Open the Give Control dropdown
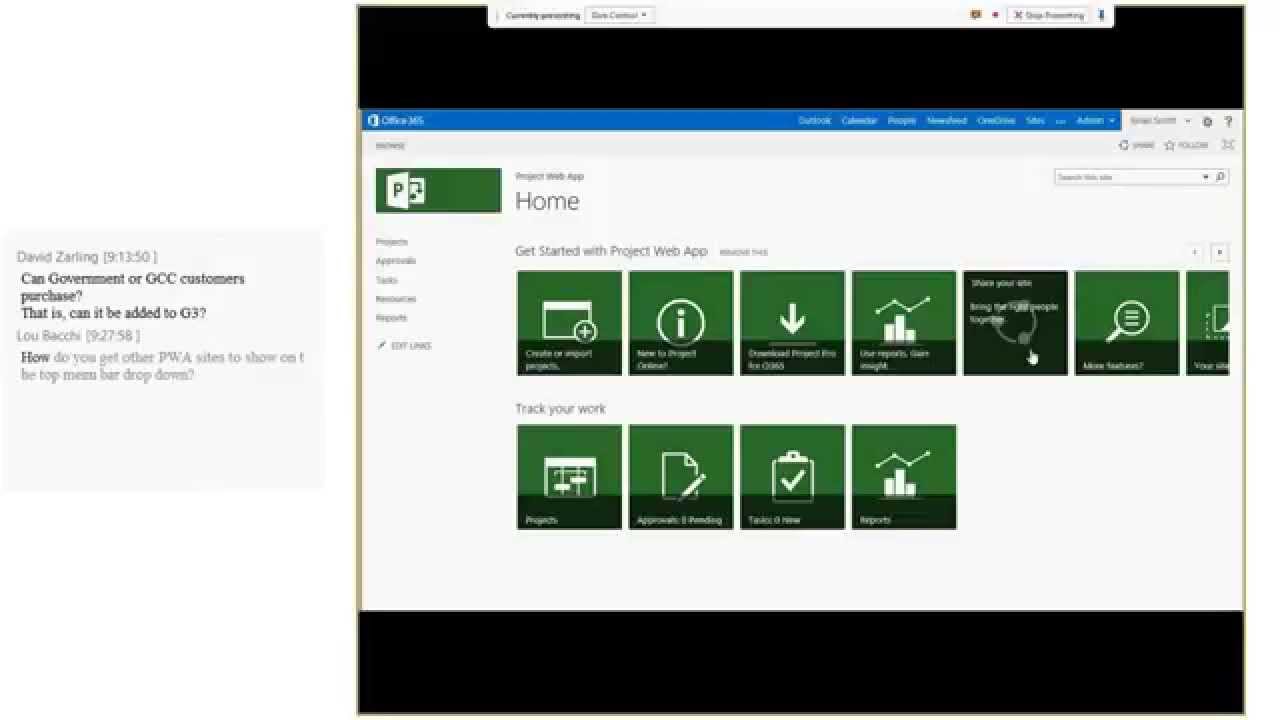 point(619,15)
